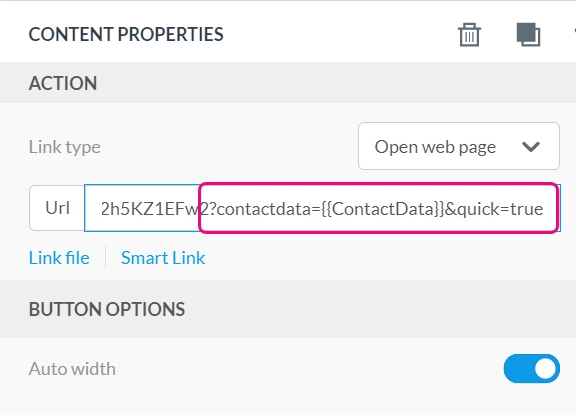The image size is (576, 415).
Task: Click the cut-off icon beside duplicate
Action: click(x=574, y=31)
